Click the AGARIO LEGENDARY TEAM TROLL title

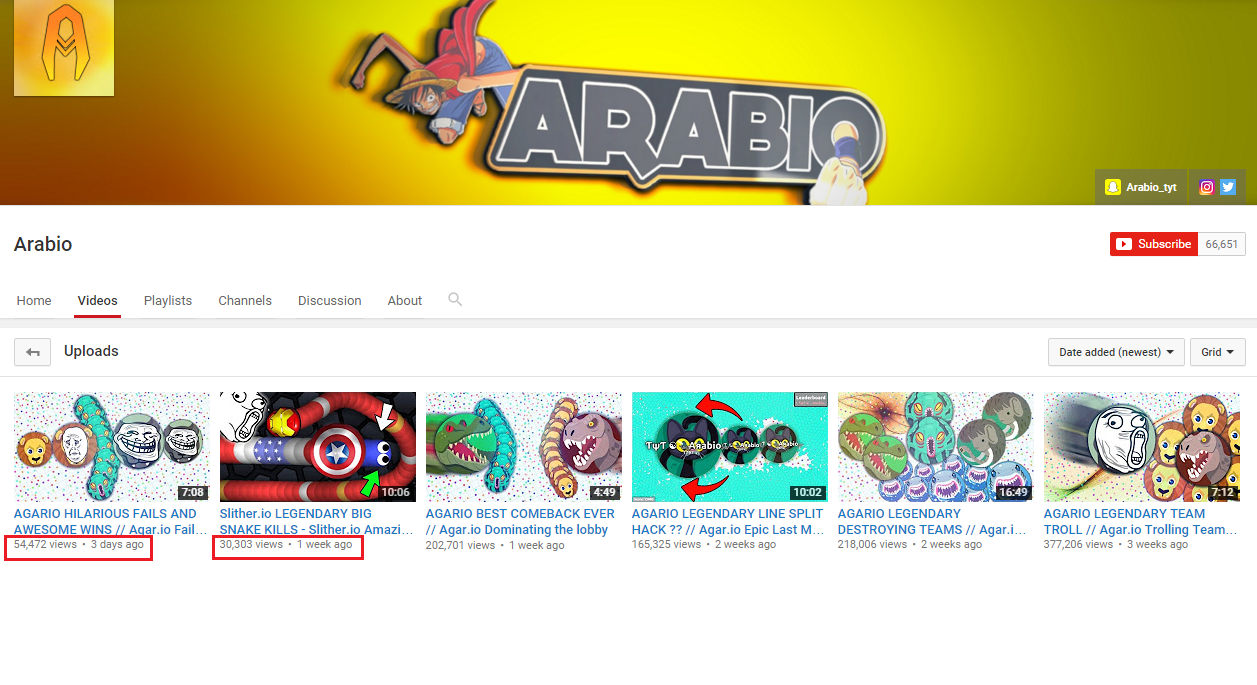coord(1140,522)
